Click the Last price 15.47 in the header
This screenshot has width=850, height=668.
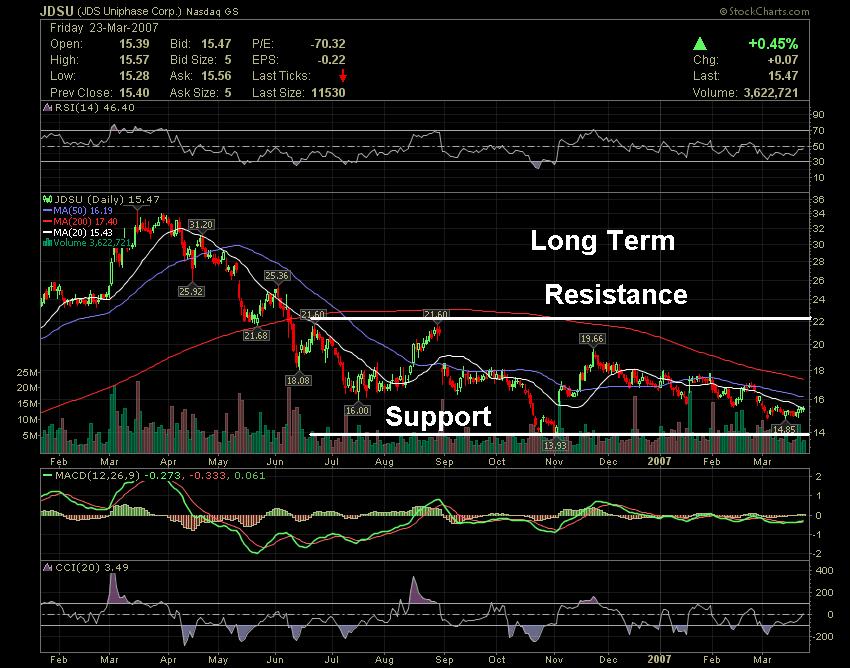783,76
